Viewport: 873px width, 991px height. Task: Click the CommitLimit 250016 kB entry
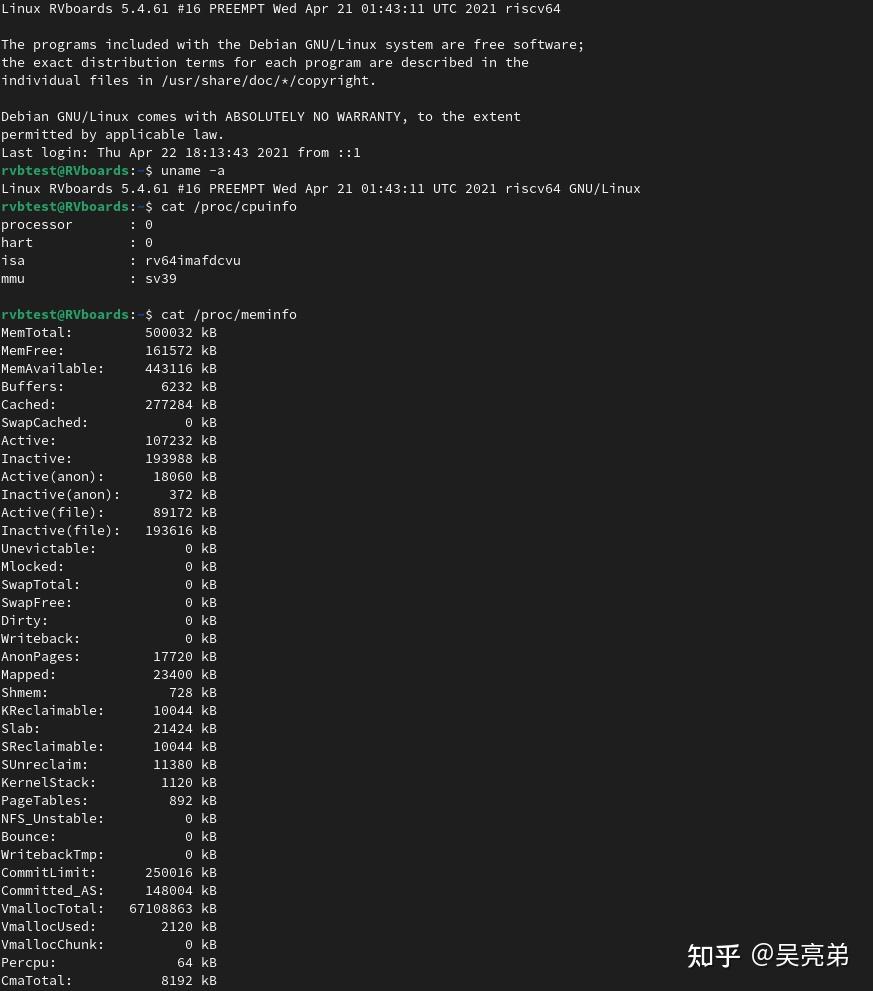tap(110, 872)
